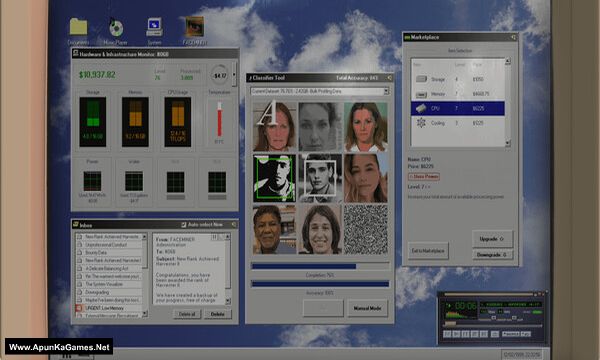The height and width of the screenshot is (360, 600).
Task: Open the Documents folder desktop icon
Action: 78,28
